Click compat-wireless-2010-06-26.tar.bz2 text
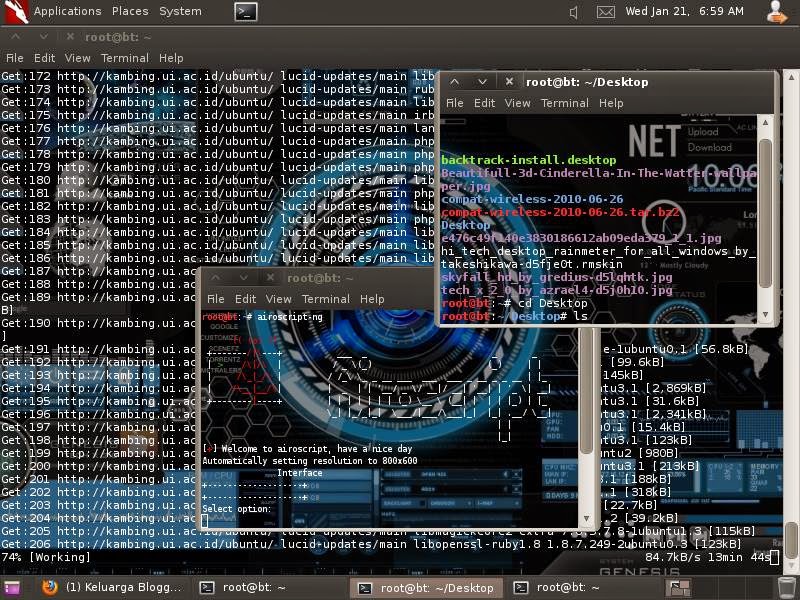The image size is (800, 600). 560,212
